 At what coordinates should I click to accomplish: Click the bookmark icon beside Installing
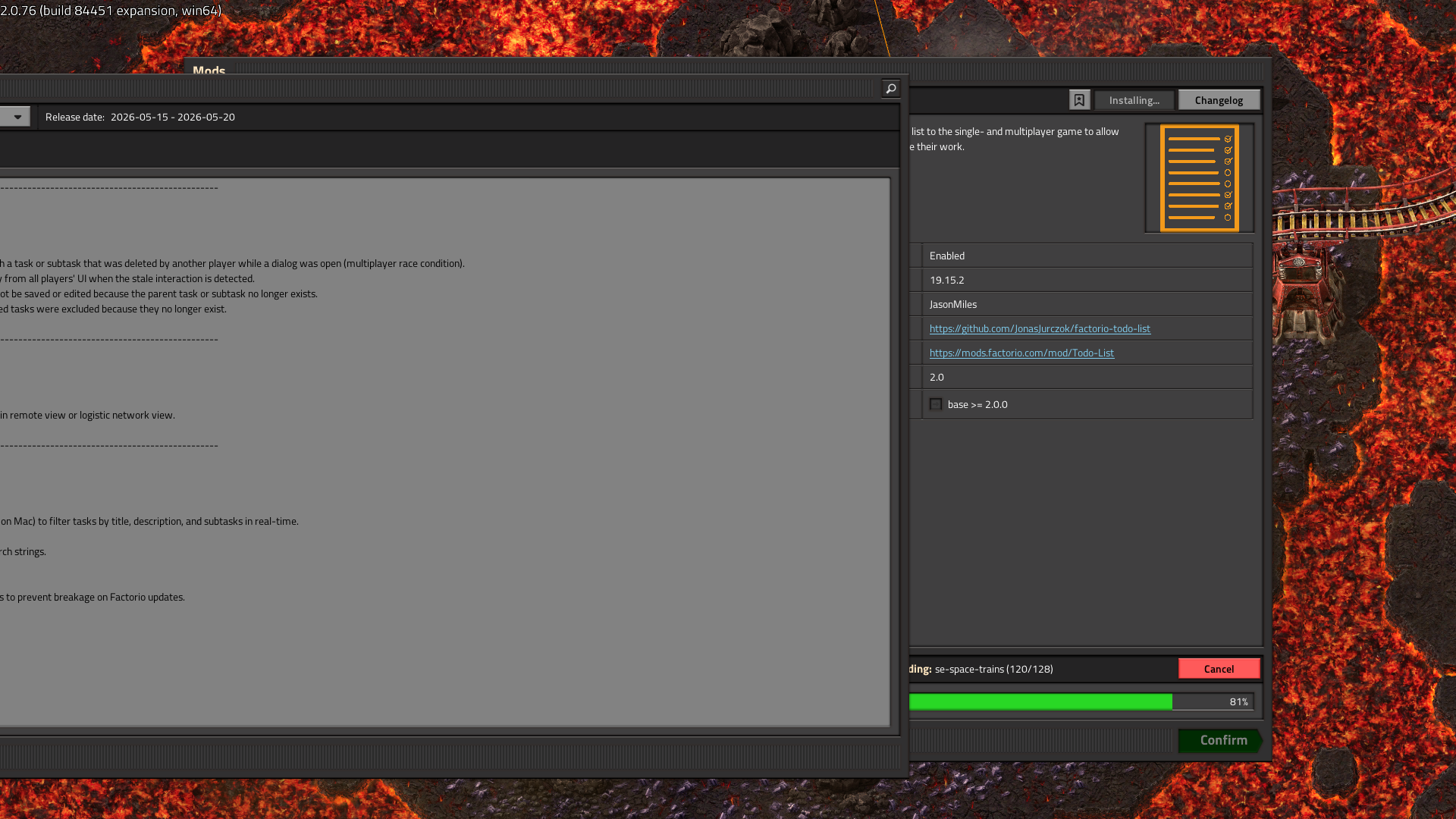point(1079,100)
